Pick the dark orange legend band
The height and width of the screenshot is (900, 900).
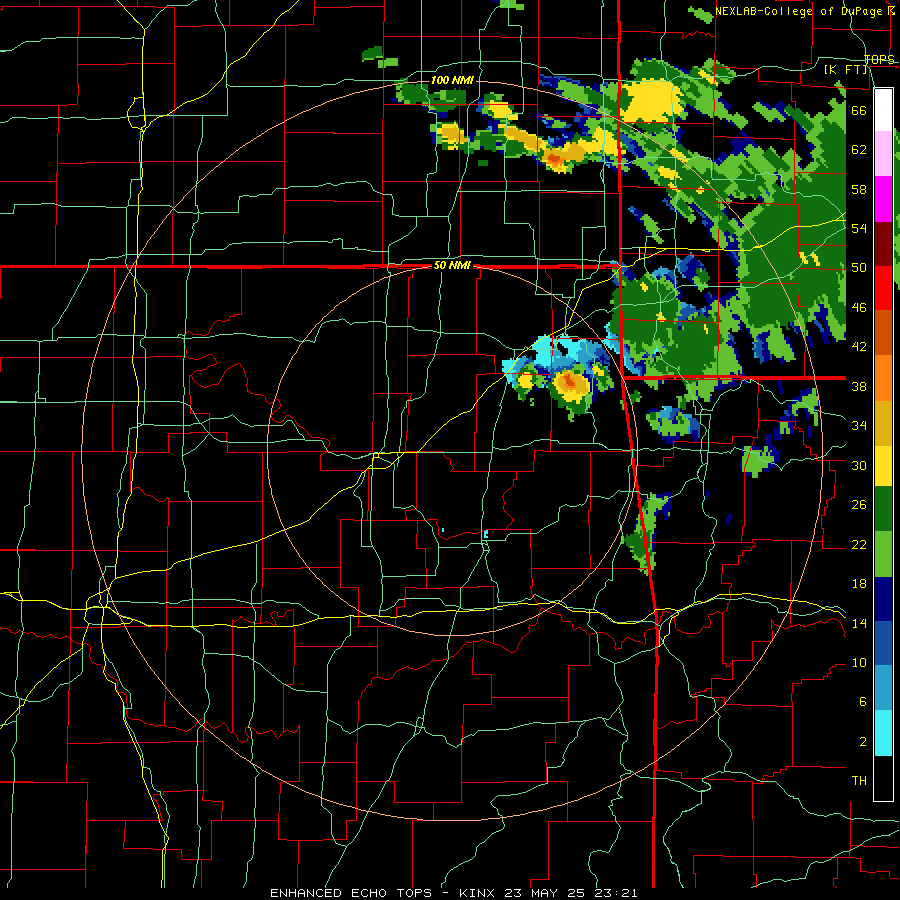coord(883,332)
